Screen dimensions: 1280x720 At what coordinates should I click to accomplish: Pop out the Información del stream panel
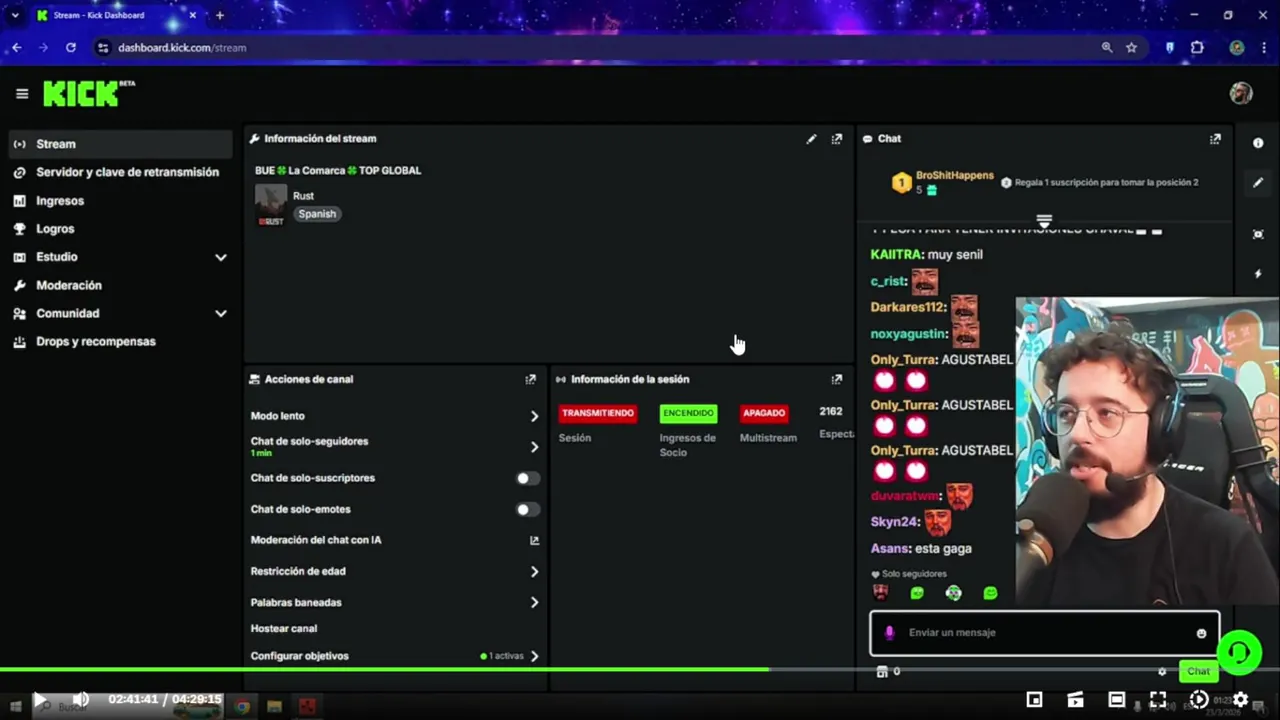coord(837,139)
